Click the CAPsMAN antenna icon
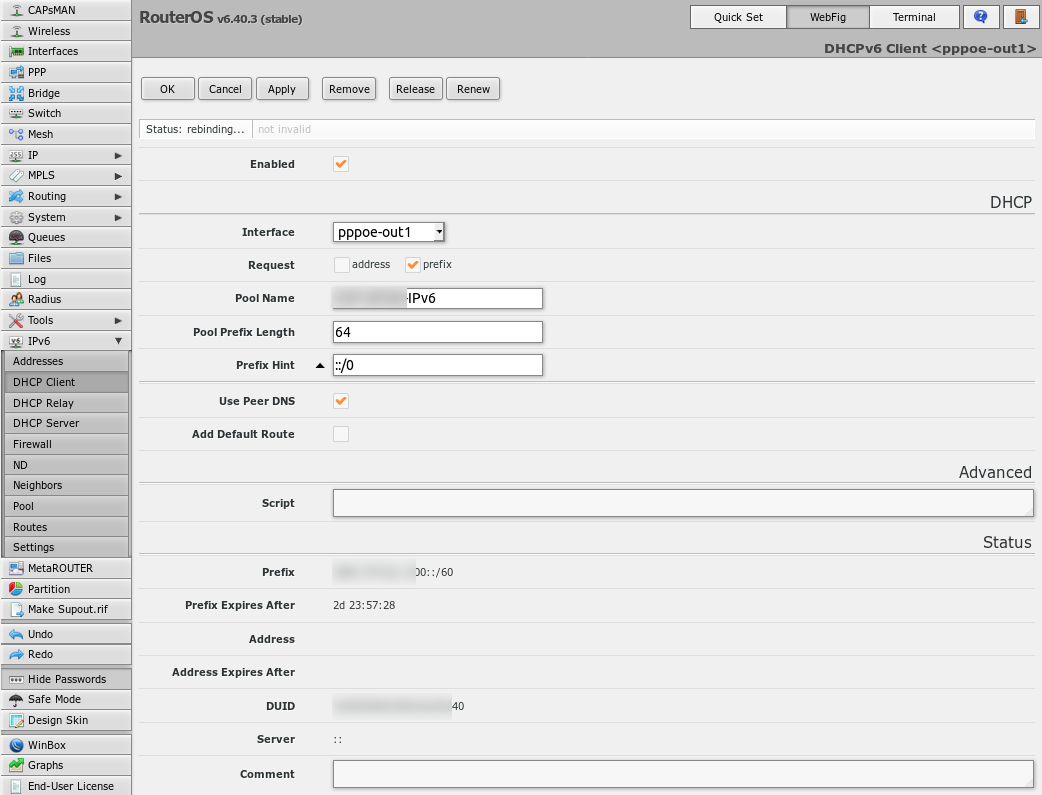This screenshot has width=1042, height=795. [17, 11]
